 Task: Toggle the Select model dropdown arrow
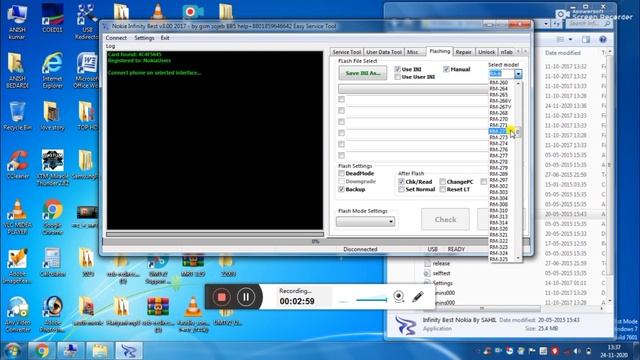pos(518,74)
